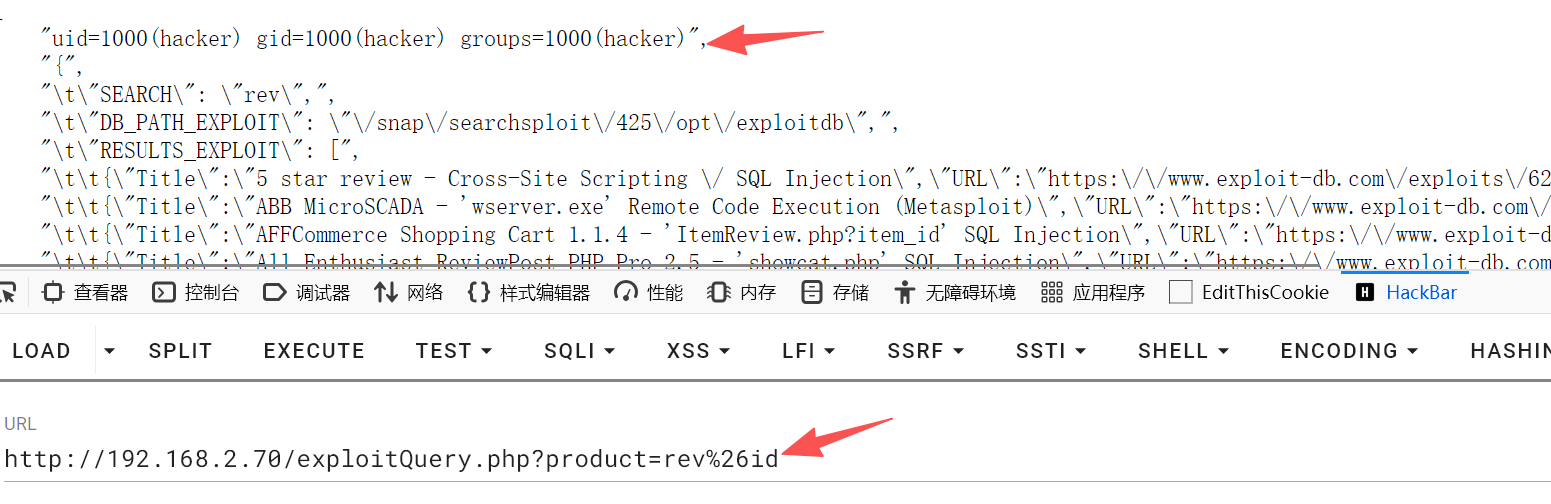Screen dimensions: 1551x504
Task: Open the Storage (存储) panel icon
Action: (x=813, y=293)
